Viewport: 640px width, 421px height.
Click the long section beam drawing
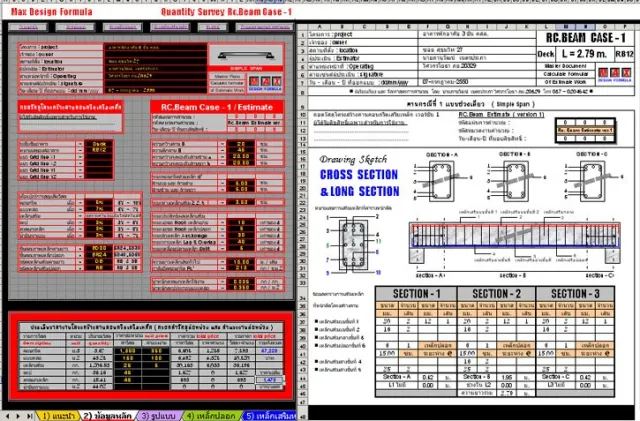[515, 242]
